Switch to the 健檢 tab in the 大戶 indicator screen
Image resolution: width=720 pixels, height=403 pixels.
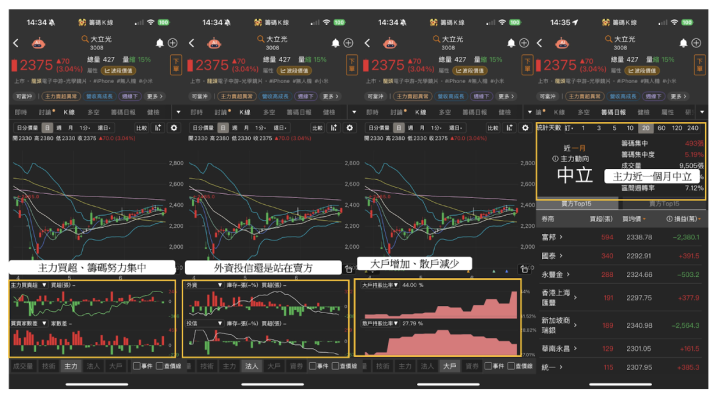505,112
